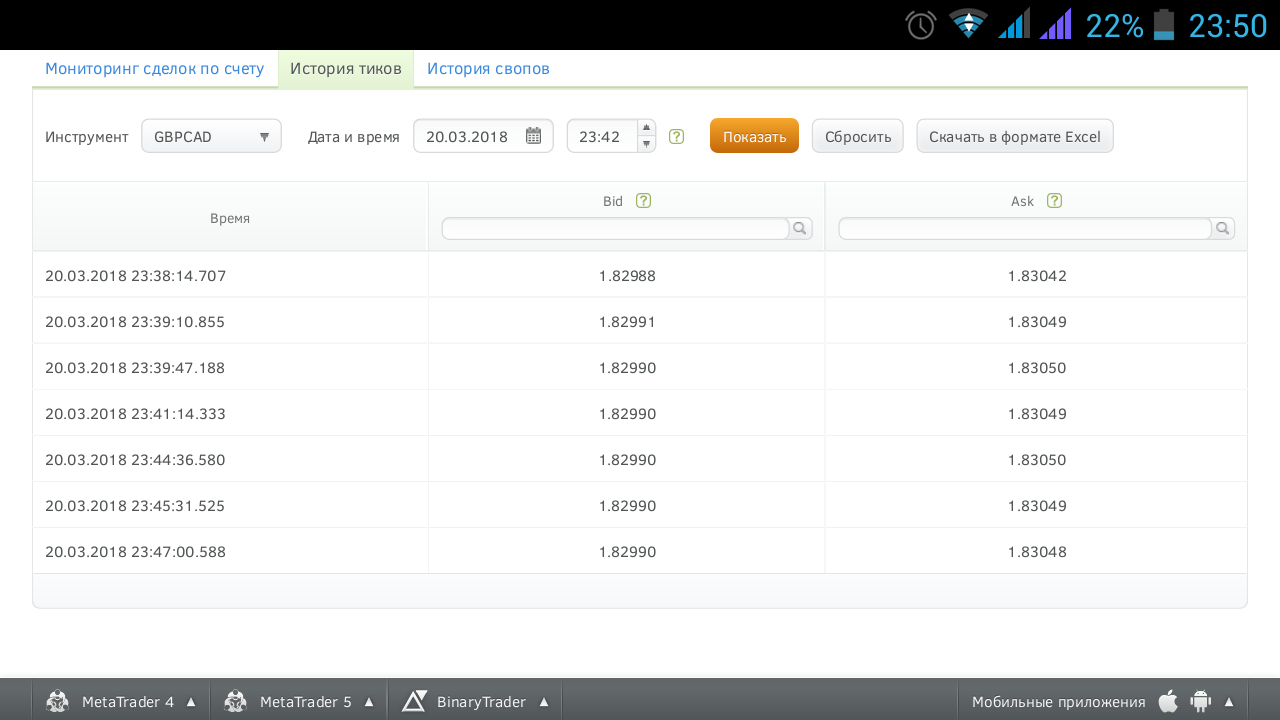Open the GBPCAD instrument dropdown
This screenshot has width=1280, height=720.
(211, 137)
